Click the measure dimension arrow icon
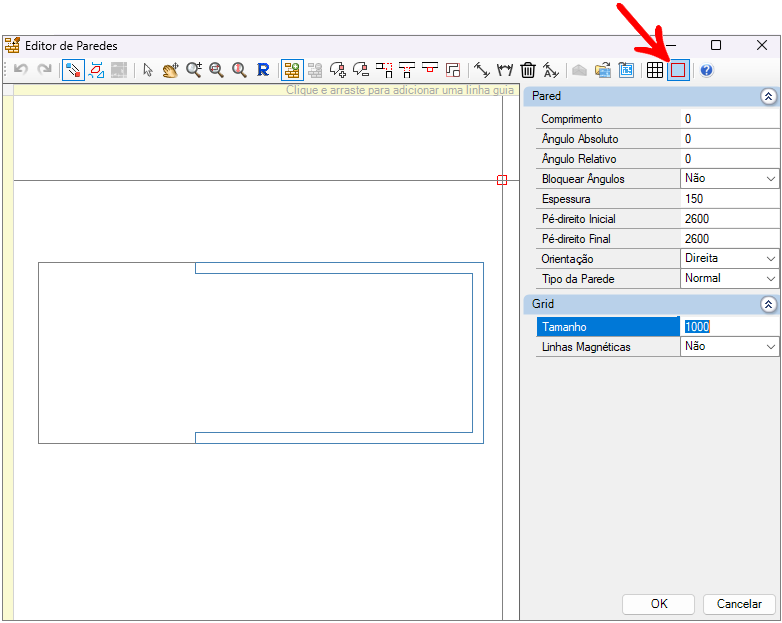782x623 pixels. pyautogui.click(x=481, y=70)
